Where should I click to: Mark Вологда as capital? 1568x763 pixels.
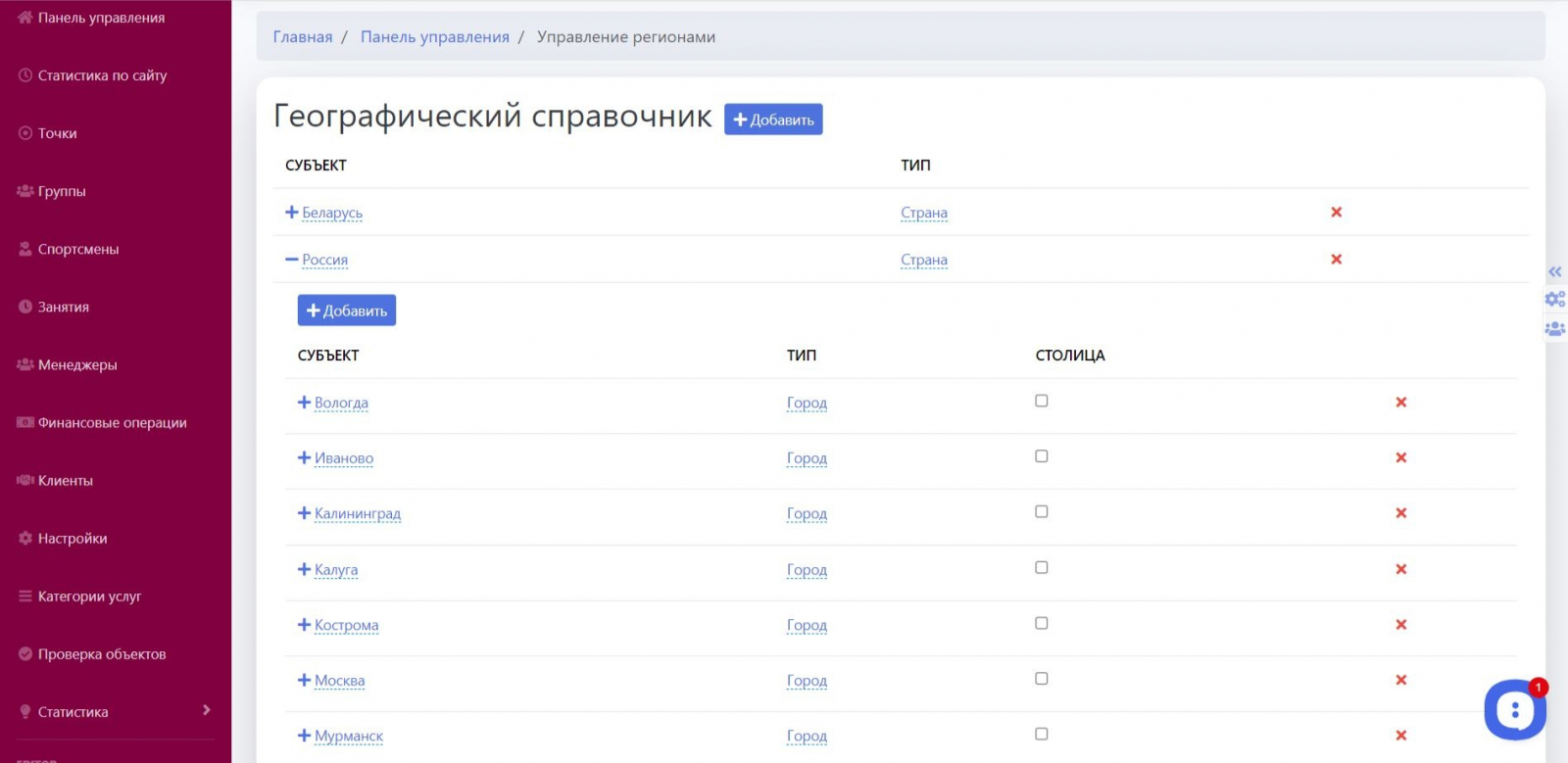pos(1042,401)
